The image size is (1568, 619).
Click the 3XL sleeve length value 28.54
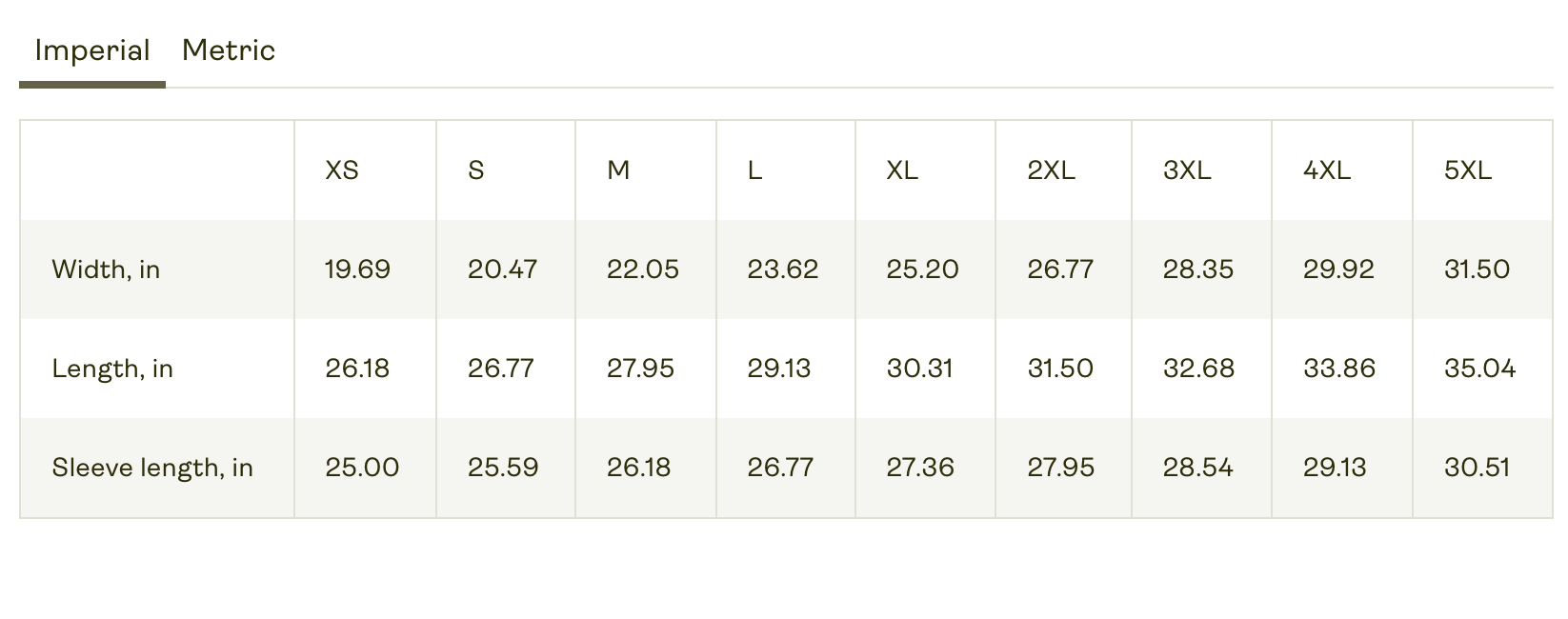tap(1197, 468)
